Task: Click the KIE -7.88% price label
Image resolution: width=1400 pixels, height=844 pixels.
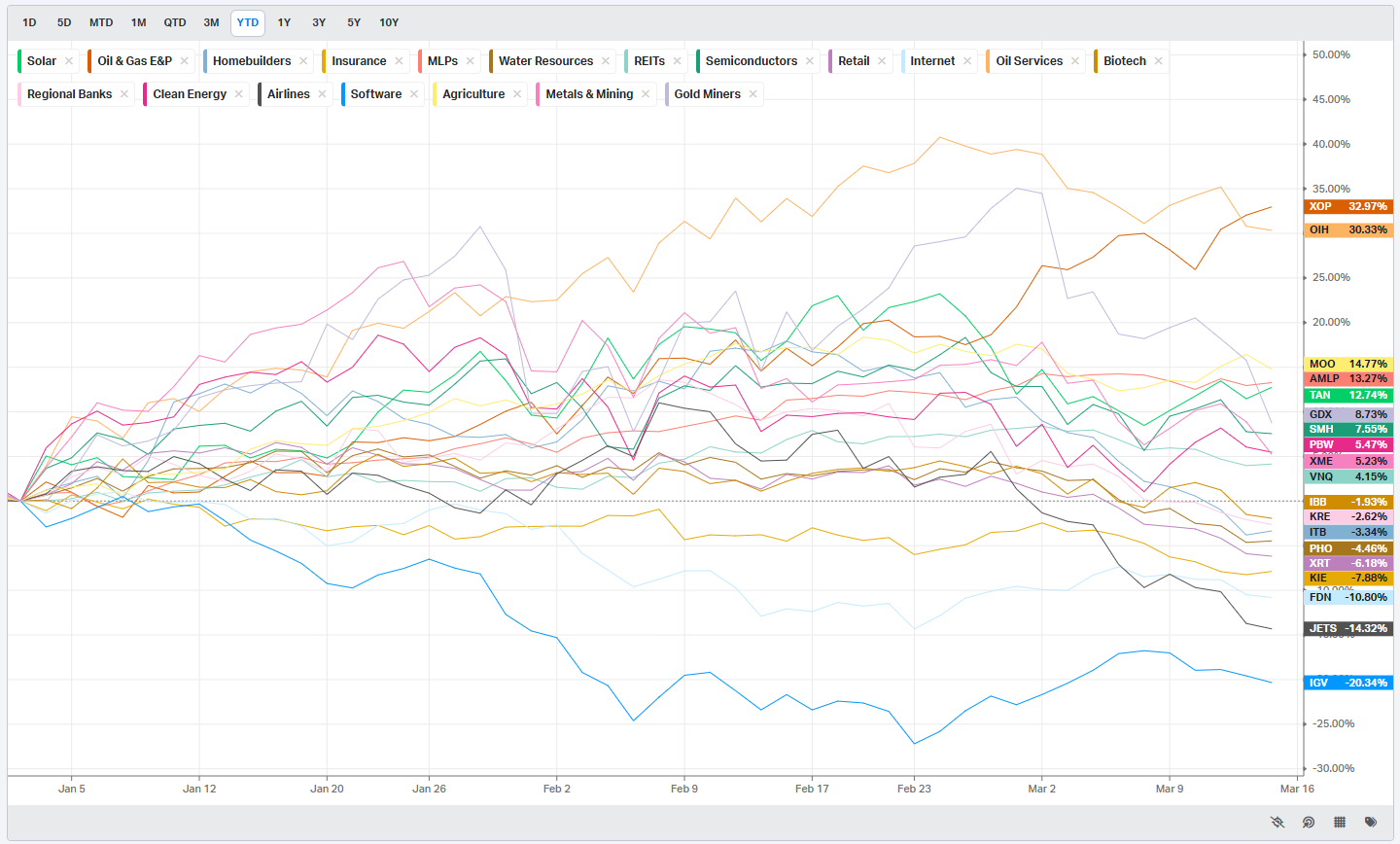Action: [x=1348, y=578]
